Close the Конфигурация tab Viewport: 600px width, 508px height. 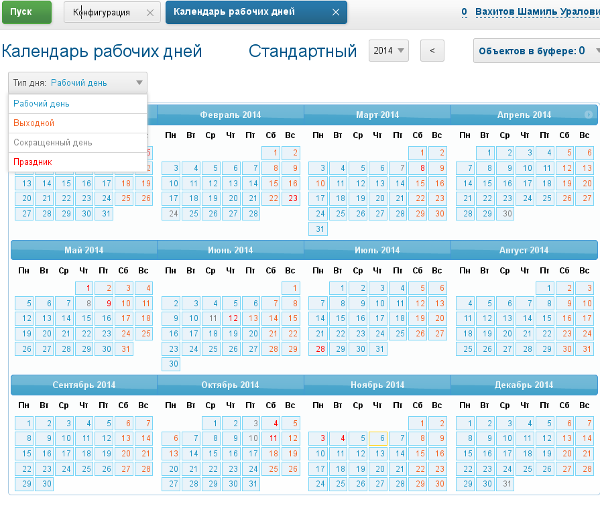(149, 13)
